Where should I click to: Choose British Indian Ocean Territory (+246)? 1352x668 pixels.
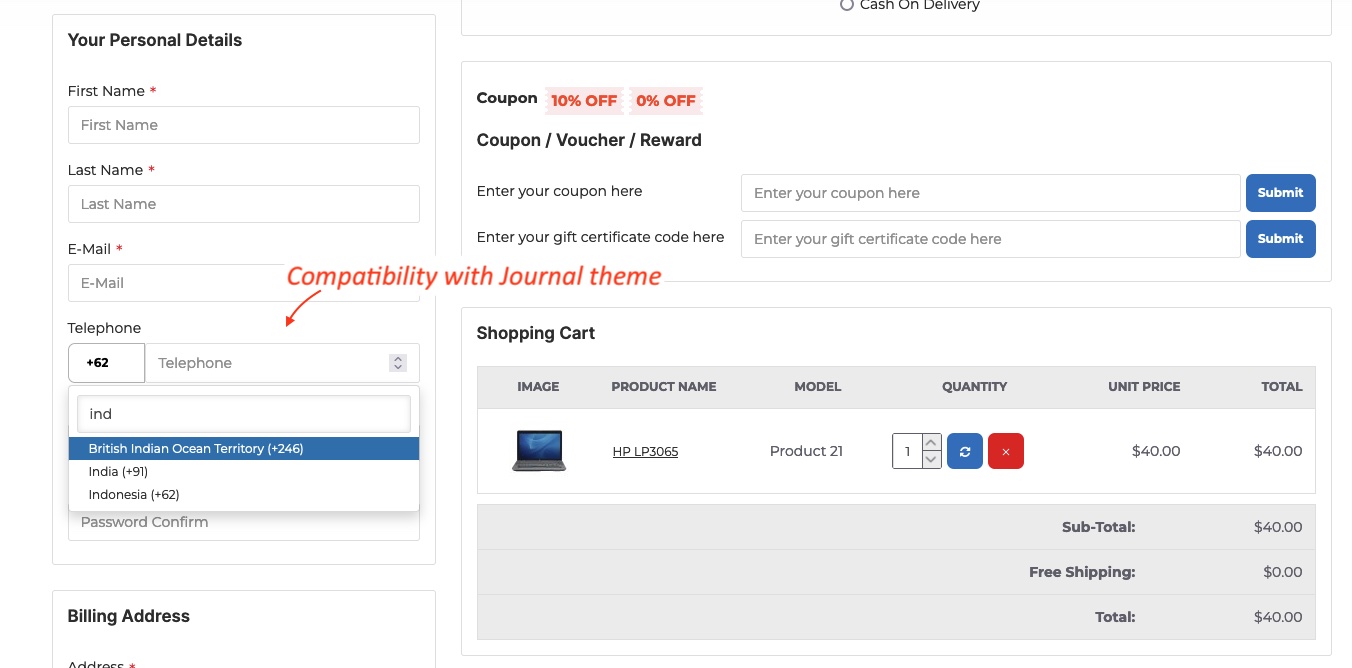click(196, 448)
